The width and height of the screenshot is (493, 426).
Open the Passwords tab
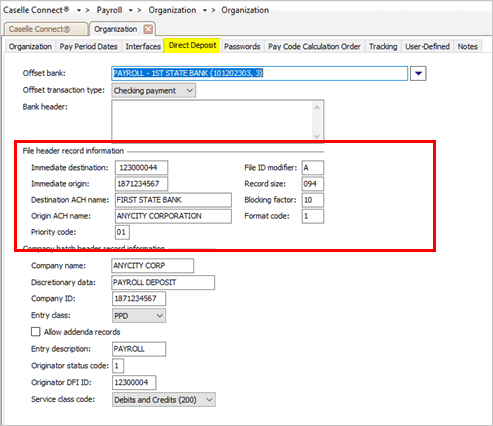coord(242,46)
